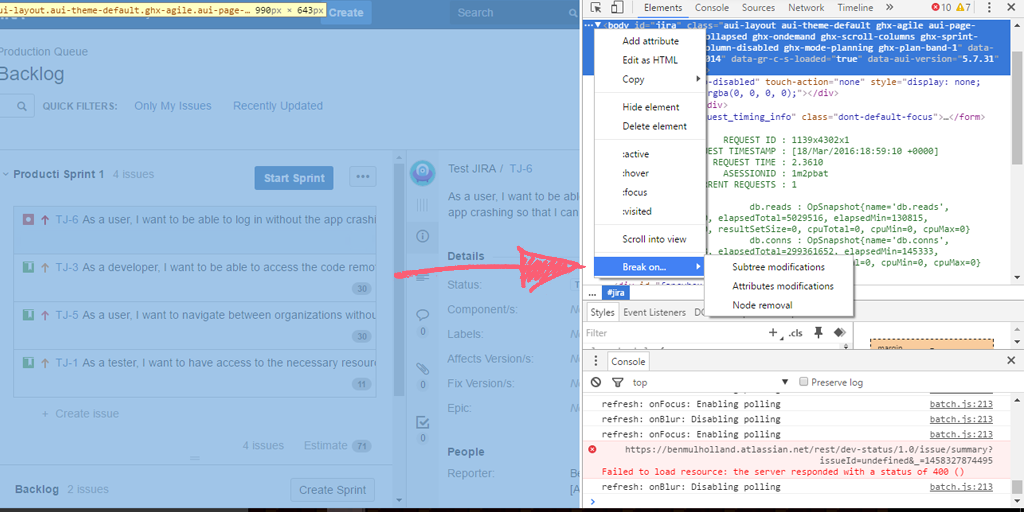Screen dimensions: 1024x512
Task: Click the red error count indicator
Action: click(941, 8)
